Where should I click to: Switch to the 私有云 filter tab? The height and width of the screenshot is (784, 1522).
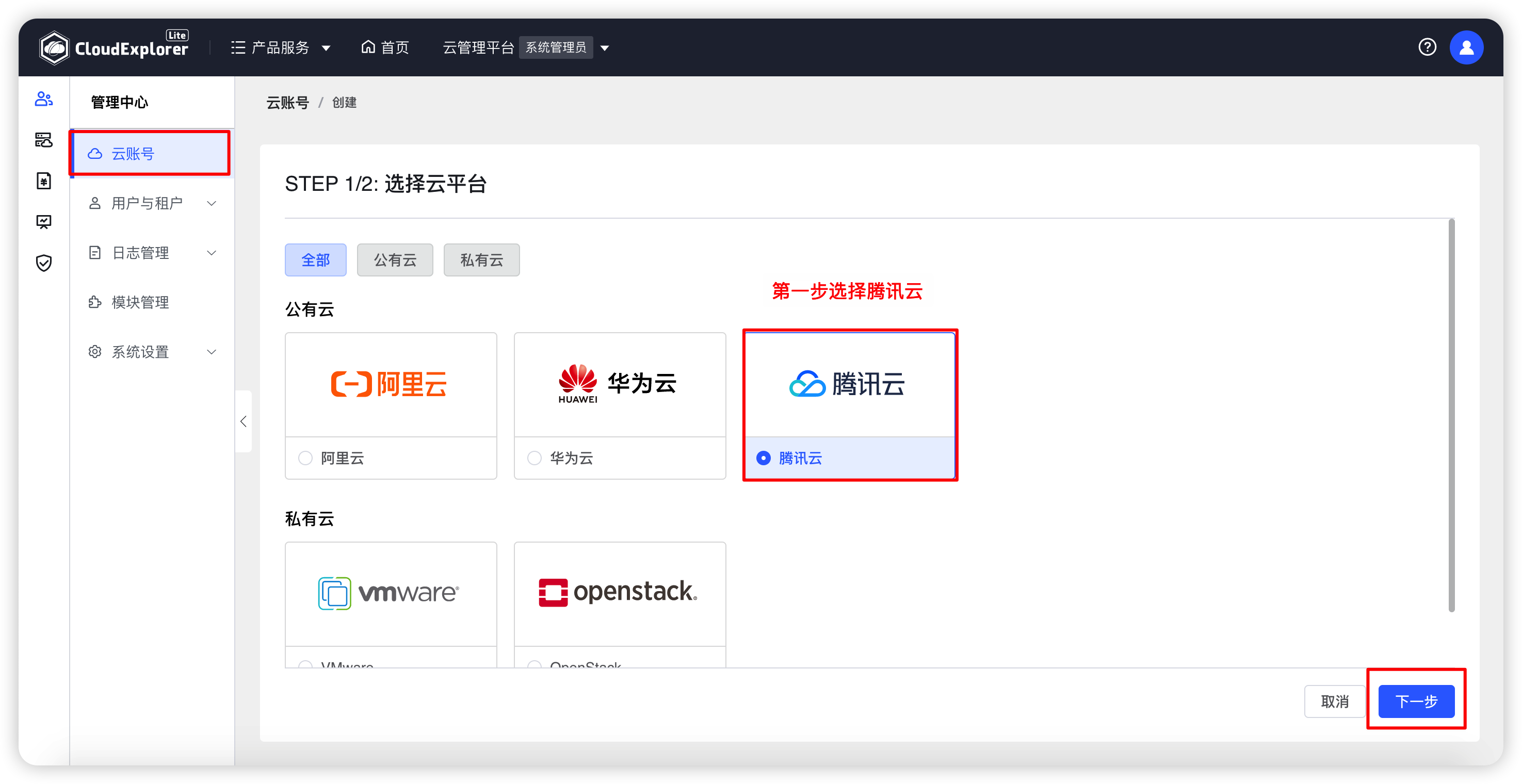(481, 260)
